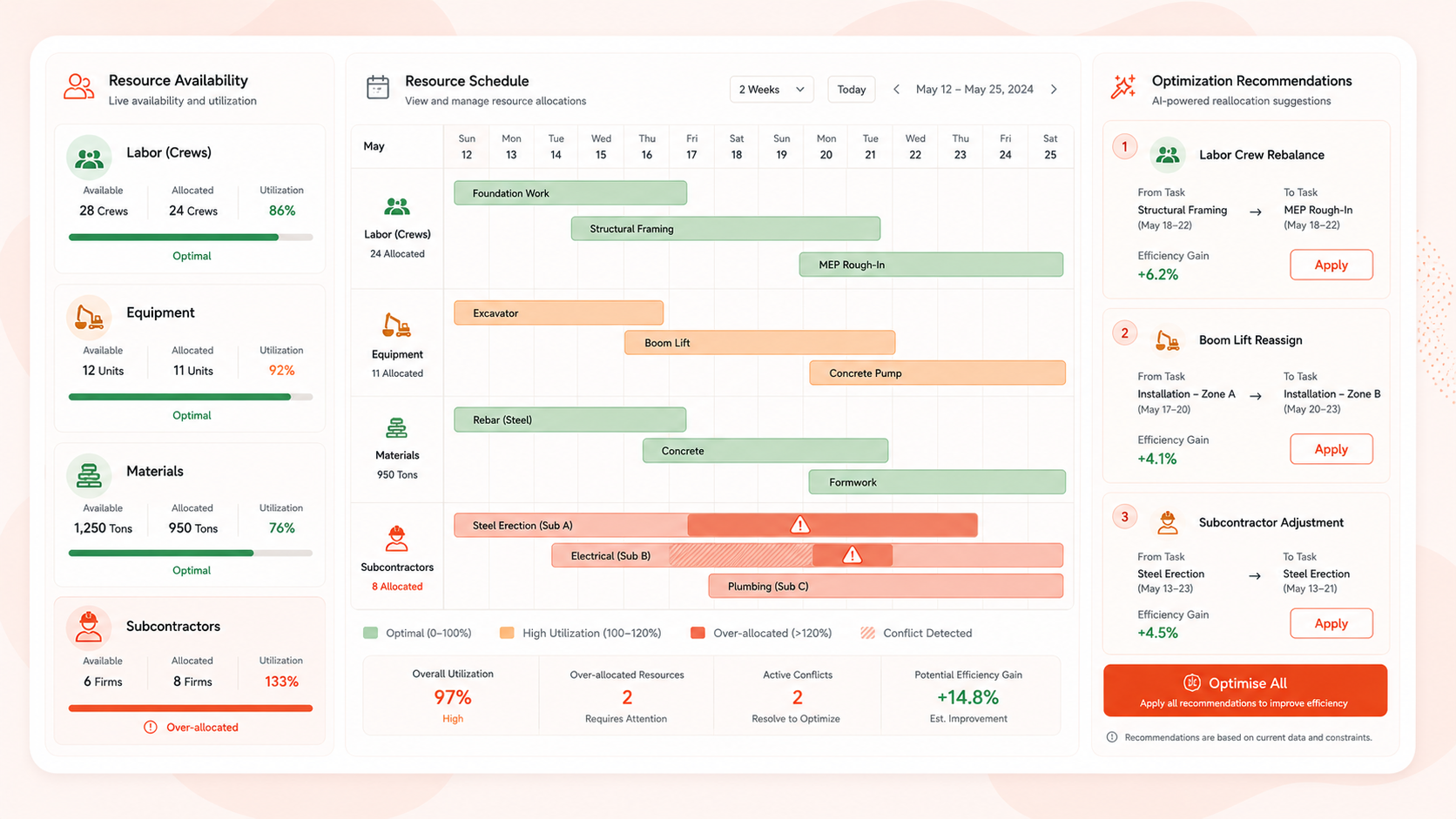The image size is (1456, 819).
Task: Select the Concrete Pump allocation bar
Action: click(x=937, y=373)
